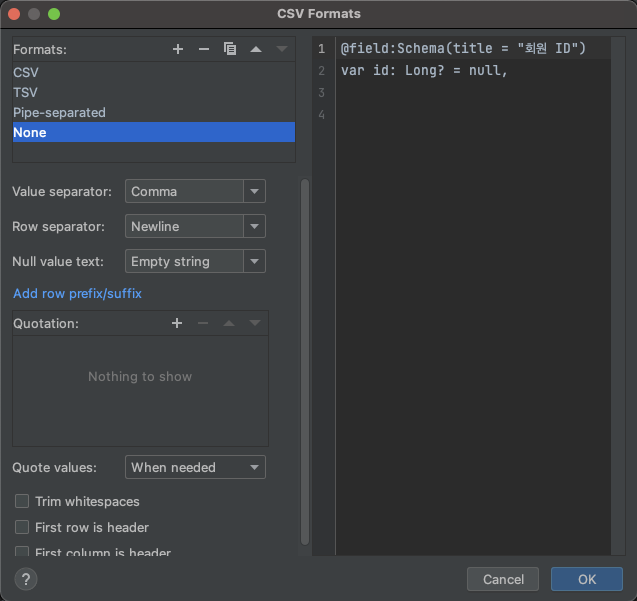The width and height of the screenshot is (637, 601).
Task: Move quotation rule down
Action: [x=255, y=323]
